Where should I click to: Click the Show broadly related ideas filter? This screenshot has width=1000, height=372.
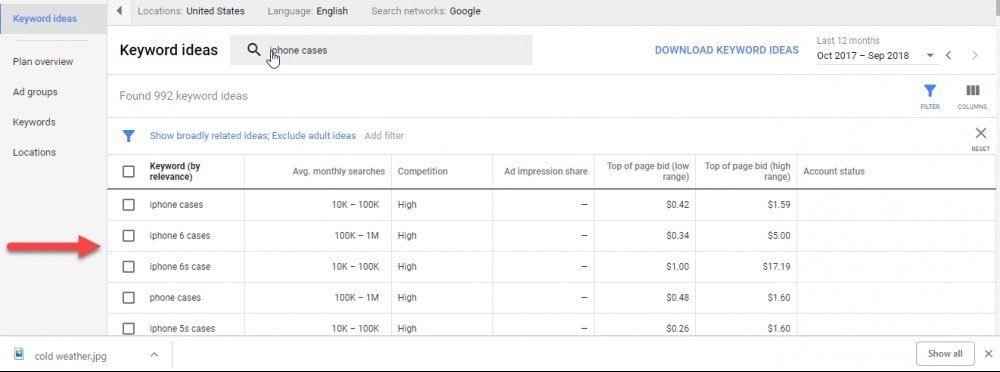click(x=253, y=135)
